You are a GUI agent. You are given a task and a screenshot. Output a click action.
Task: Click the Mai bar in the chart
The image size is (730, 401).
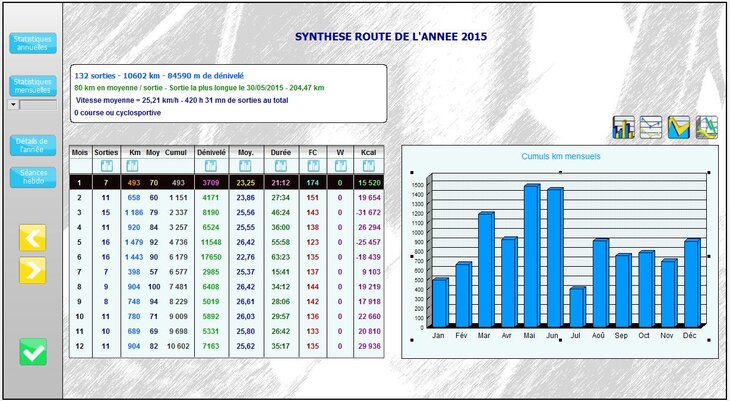(x=531, y=255)
